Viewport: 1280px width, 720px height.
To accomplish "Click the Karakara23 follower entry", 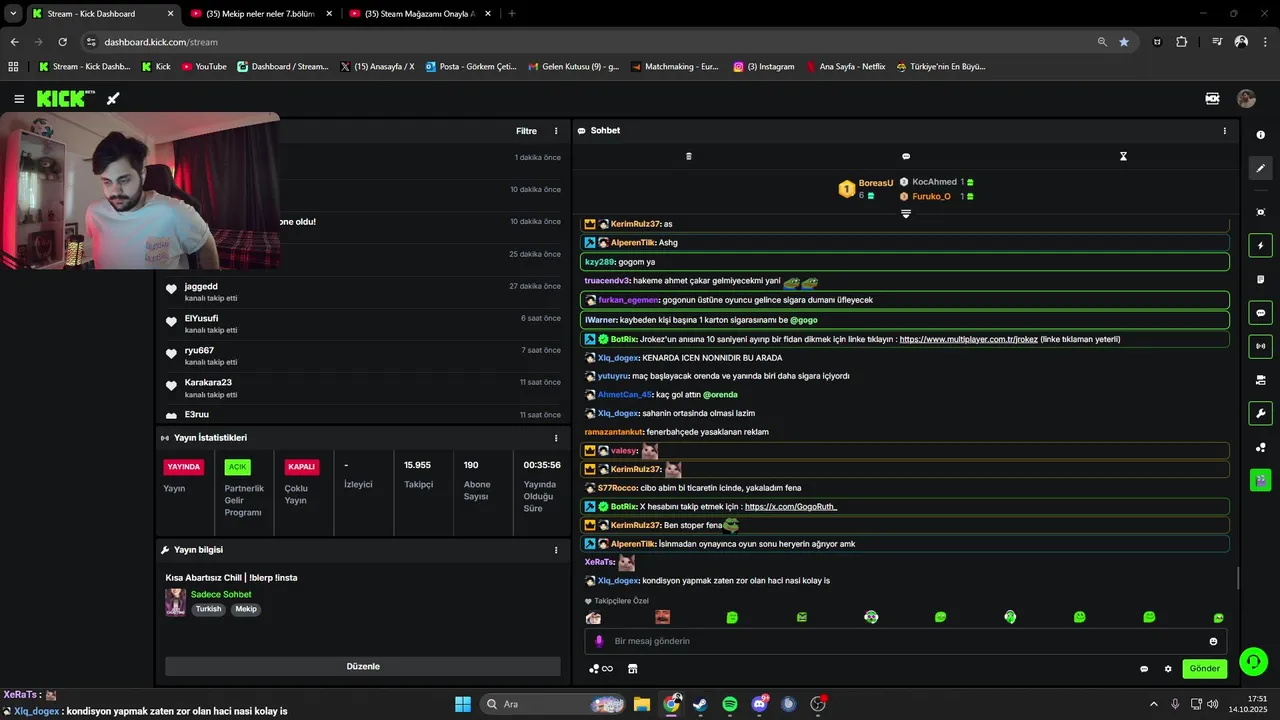I will [x=363, y=387].
